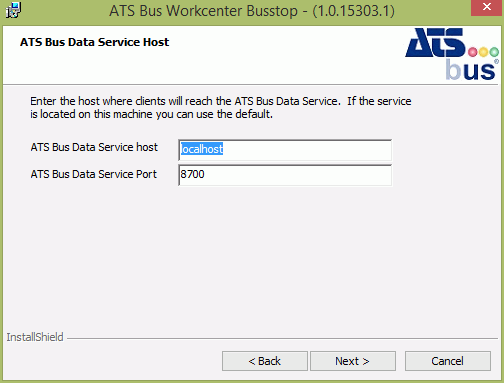Close the ATS Bus Workcenter Busstop installer
Viewport: 504px width, 383px height.
[x=487, y=7]
